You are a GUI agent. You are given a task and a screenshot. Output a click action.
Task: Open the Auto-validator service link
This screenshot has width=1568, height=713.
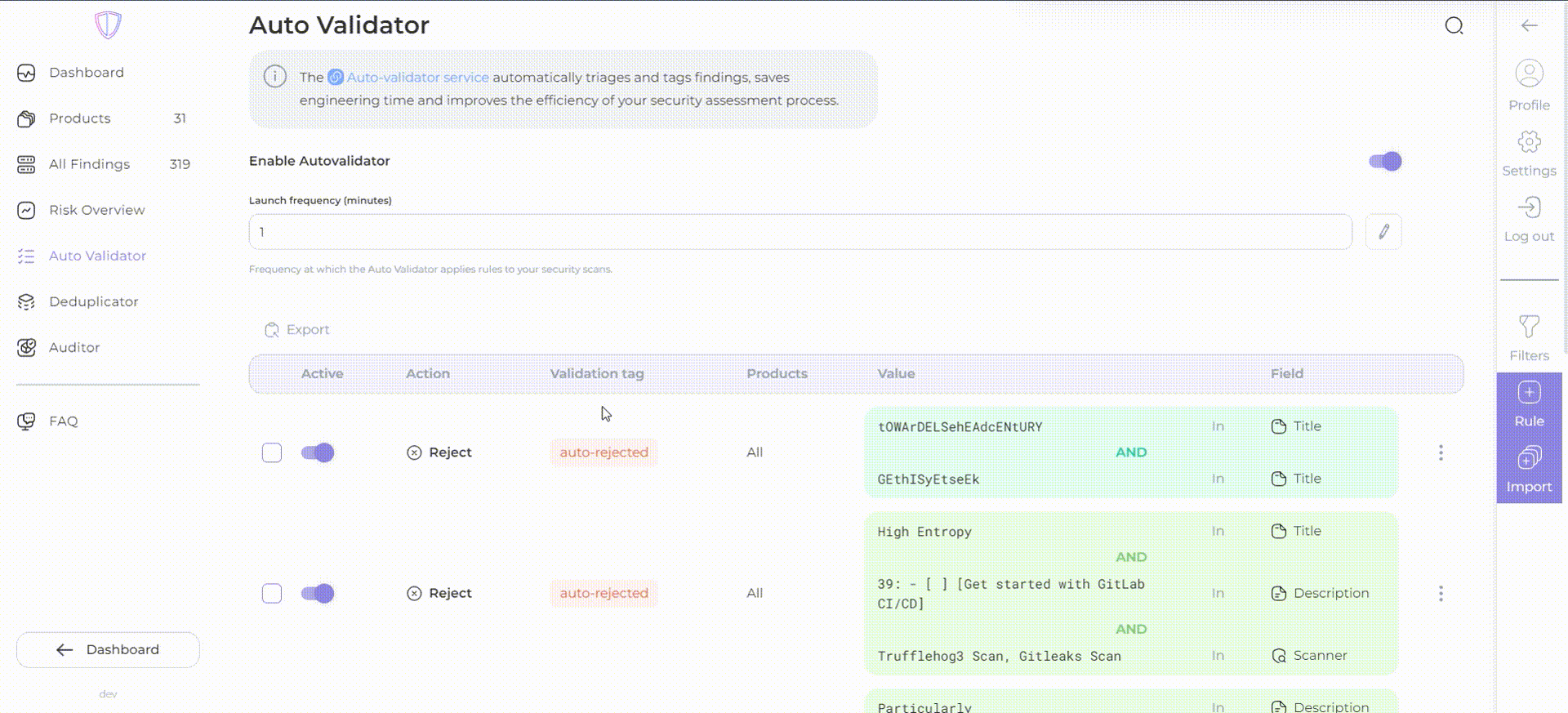(x=417, y=78)
